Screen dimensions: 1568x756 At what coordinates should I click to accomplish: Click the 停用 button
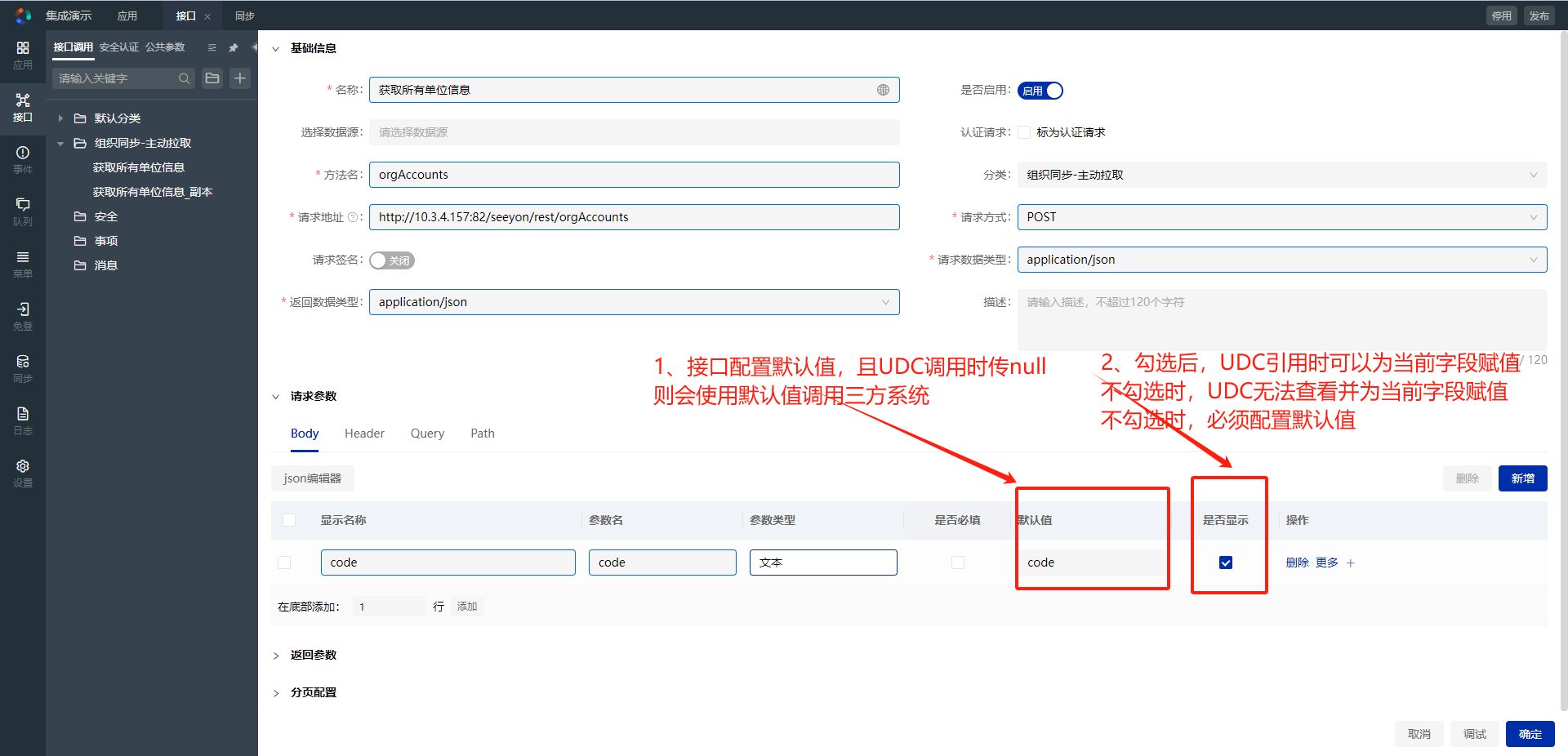1502,16
